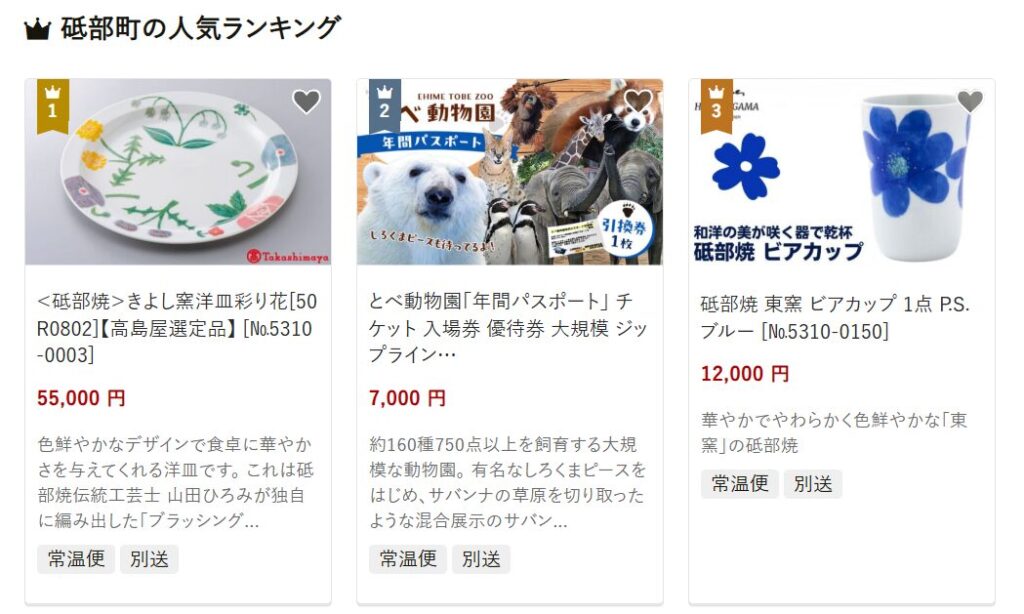Favorite the きよし窯洋皿 plate with heart icon
Screen dimensions: 1024x614
tap(306, 101)
